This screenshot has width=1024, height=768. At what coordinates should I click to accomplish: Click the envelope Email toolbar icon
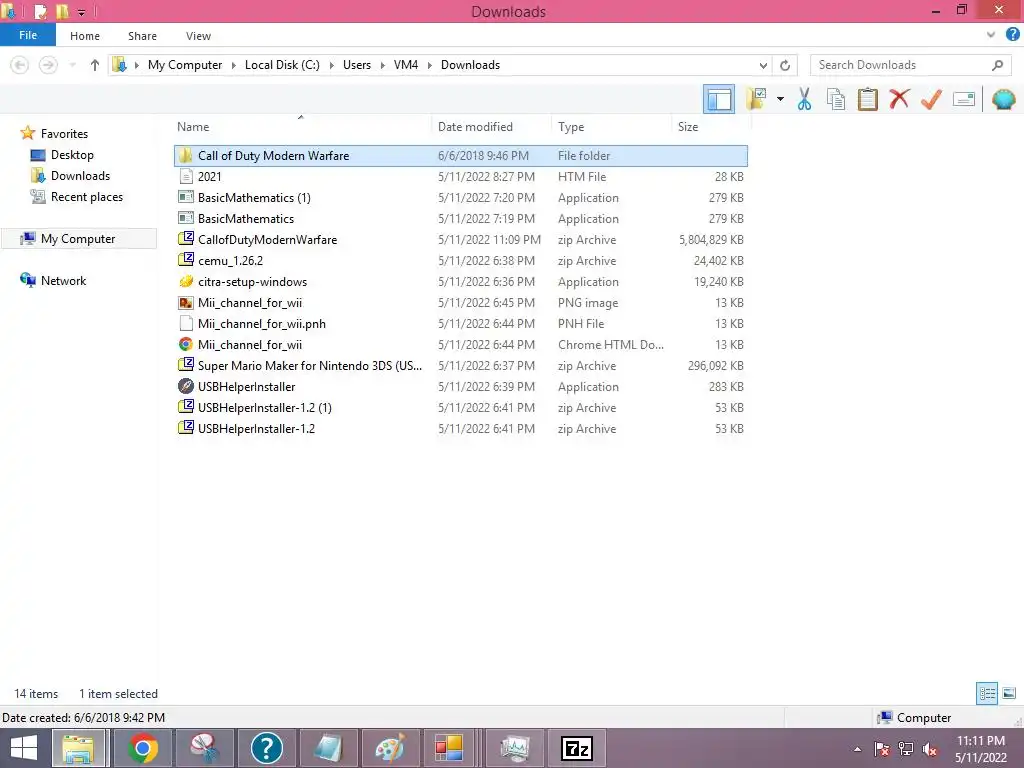click(964, 99)
